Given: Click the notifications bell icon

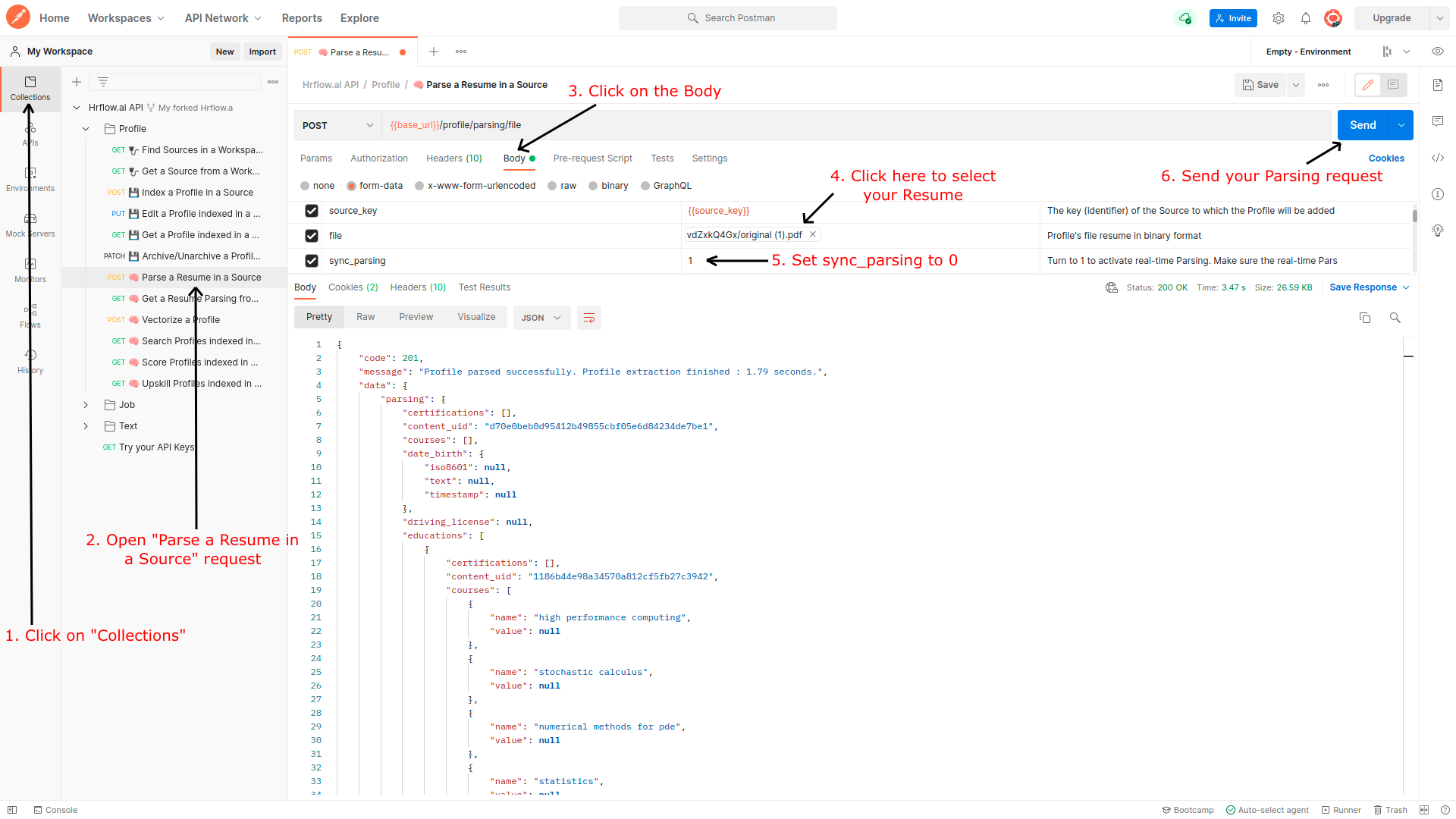Looking at the screenshot, I should [x=1305, y=18].
